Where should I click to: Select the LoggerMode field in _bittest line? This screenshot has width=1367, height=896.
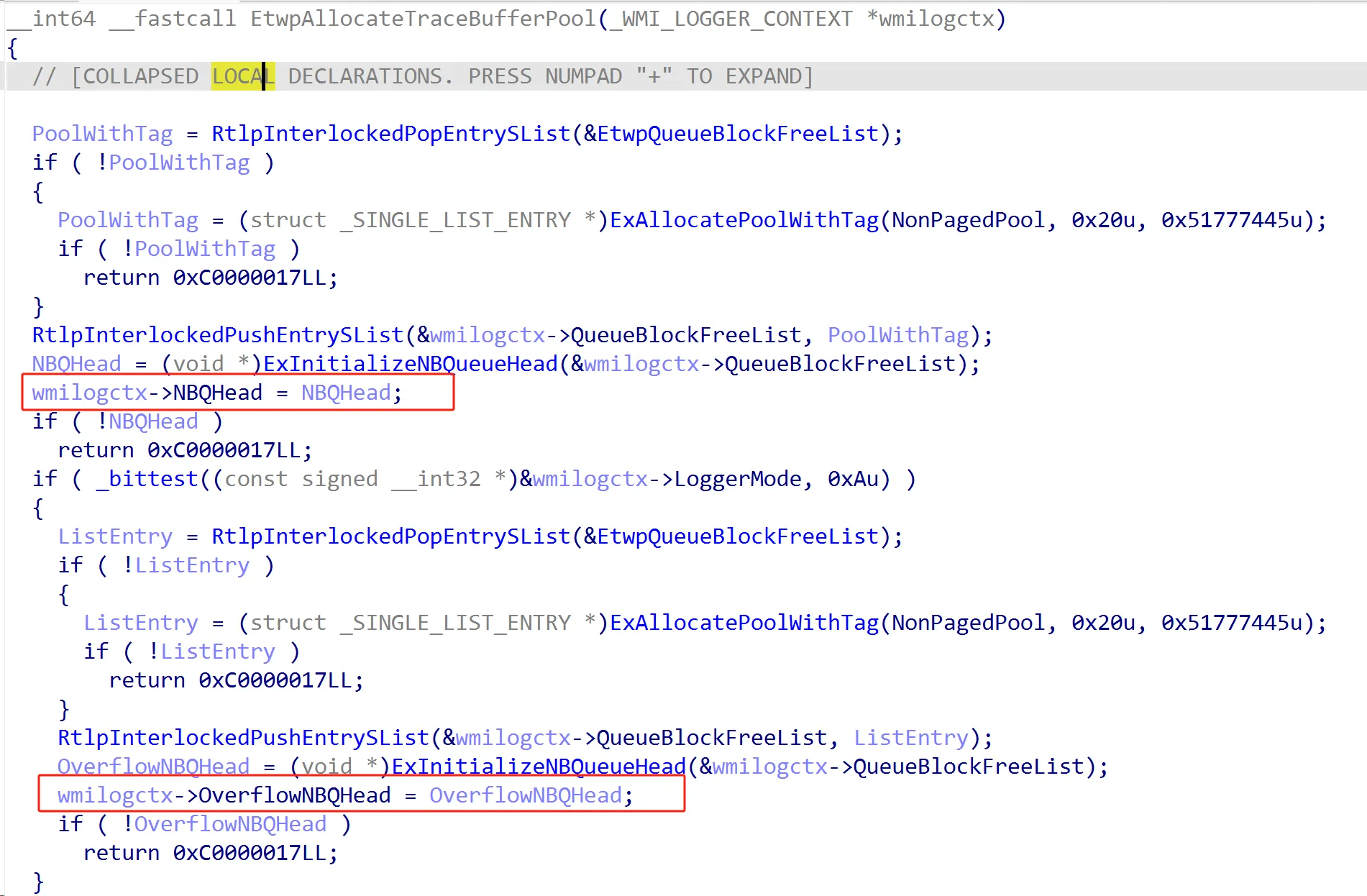point(737,479)
